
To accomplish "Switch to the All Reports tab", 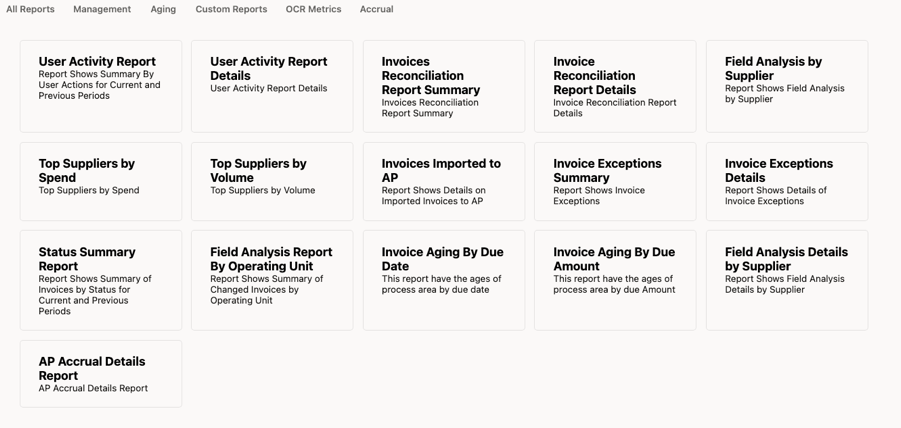I will click(x=30, y=9).
